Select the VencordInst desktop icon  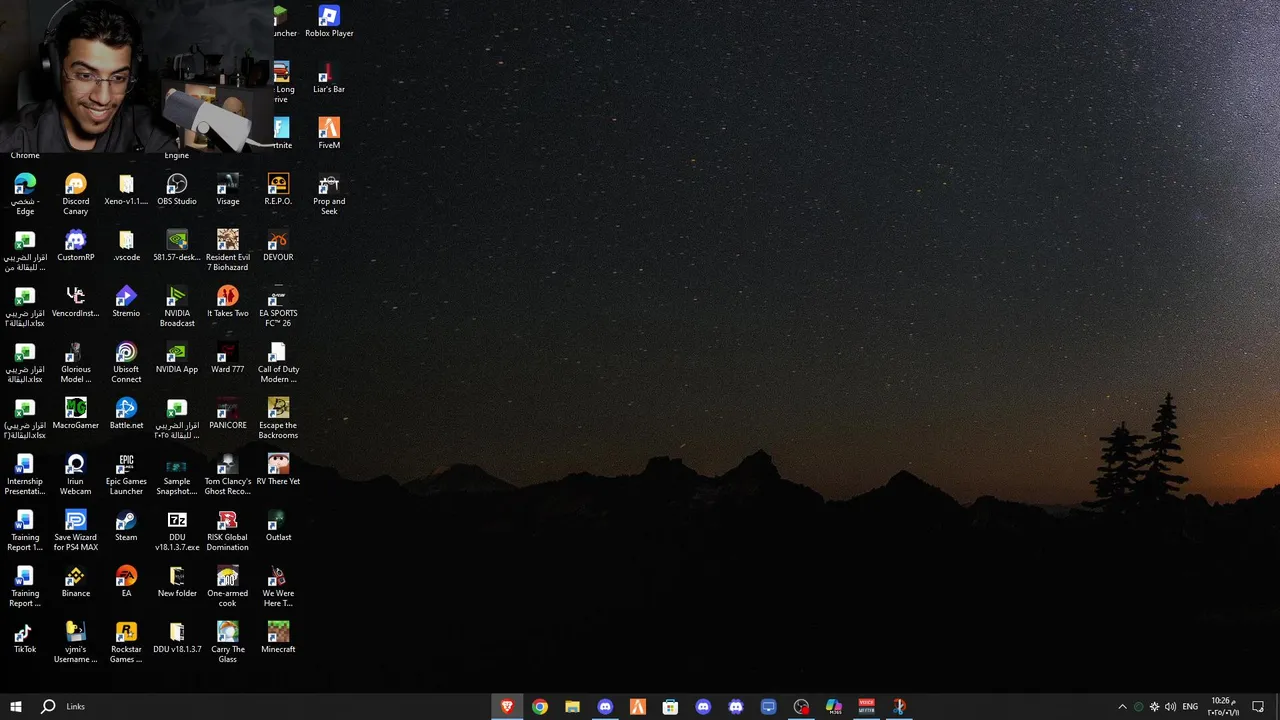coord(76,302)
